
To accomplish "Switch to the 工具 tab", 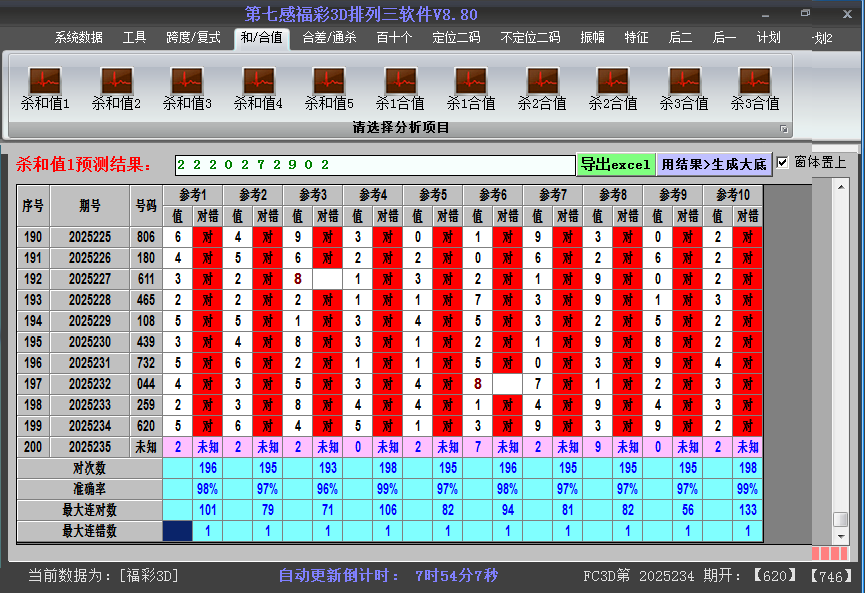I will click(134, 38).
